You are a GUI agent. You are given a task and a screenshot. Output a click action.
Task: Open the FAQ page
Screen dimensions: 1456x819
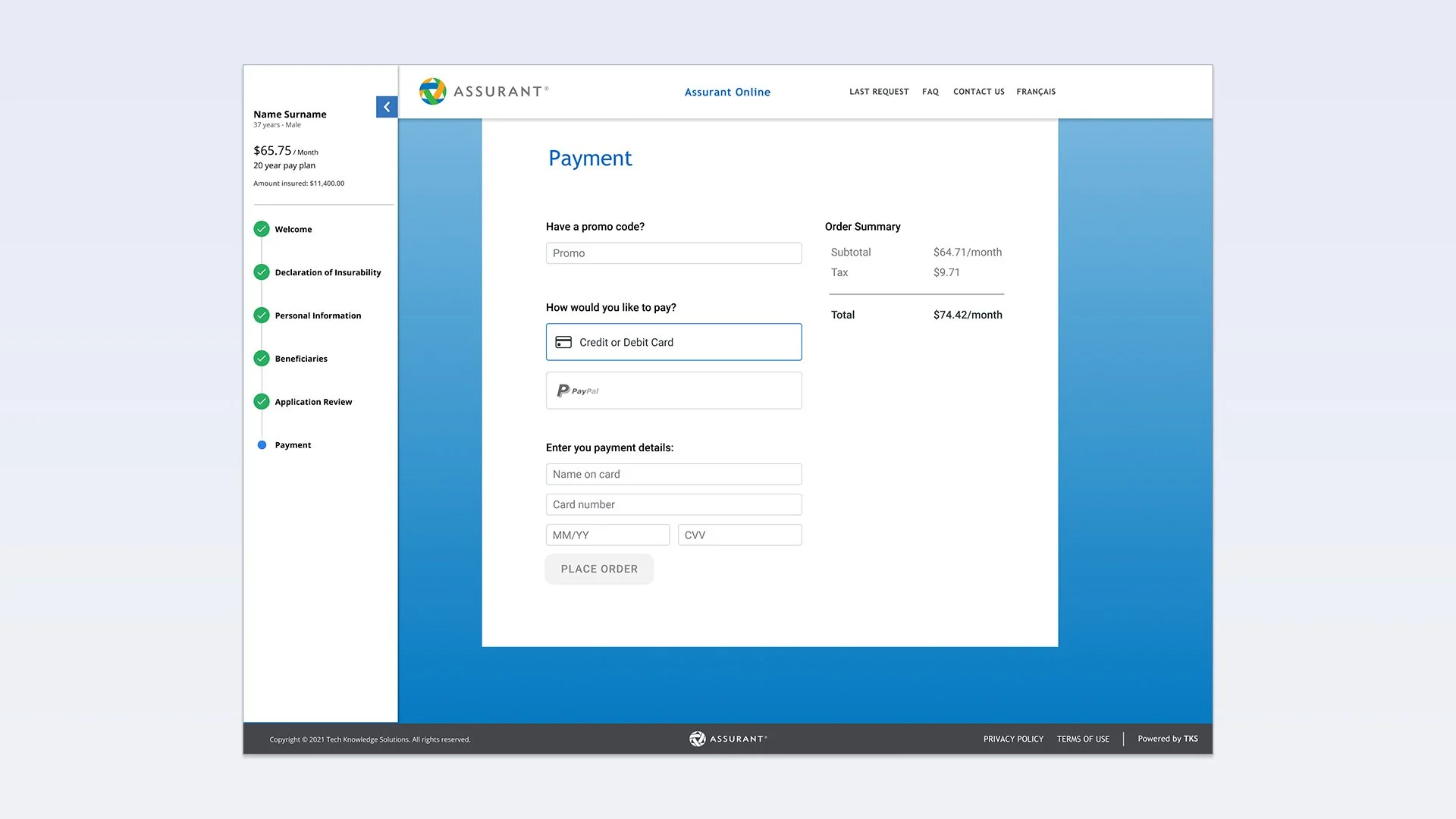(930, 92)
